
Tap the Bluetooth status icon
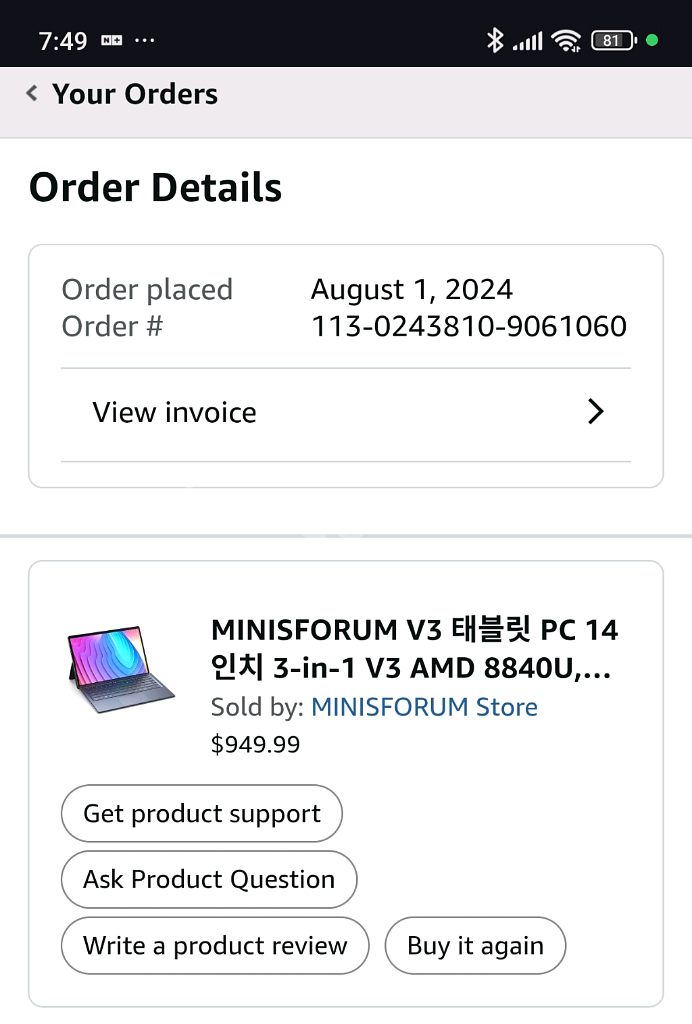(x=494, y=41)
